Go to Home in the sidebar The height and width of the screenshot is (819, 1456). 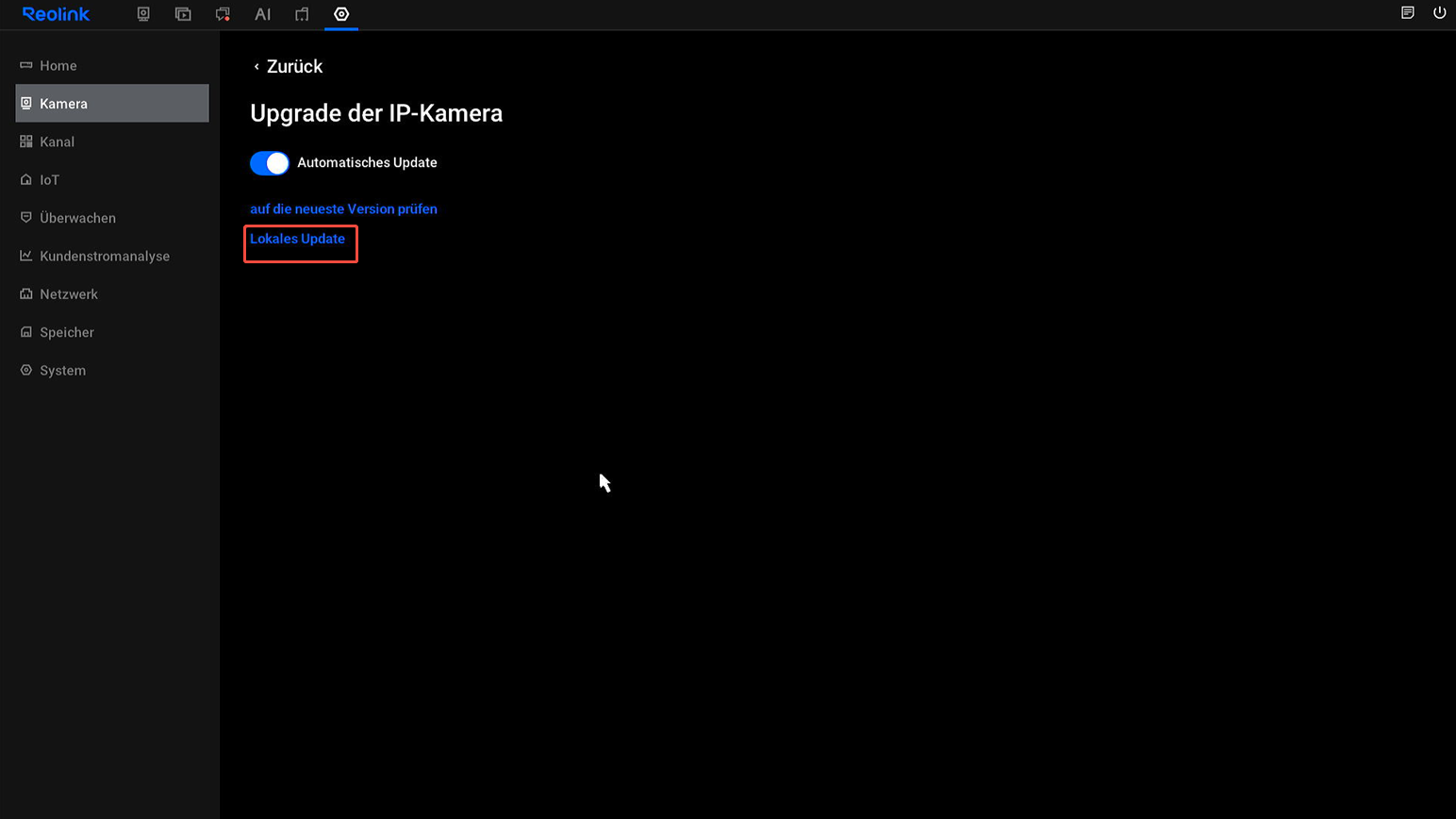coord(112,65)
